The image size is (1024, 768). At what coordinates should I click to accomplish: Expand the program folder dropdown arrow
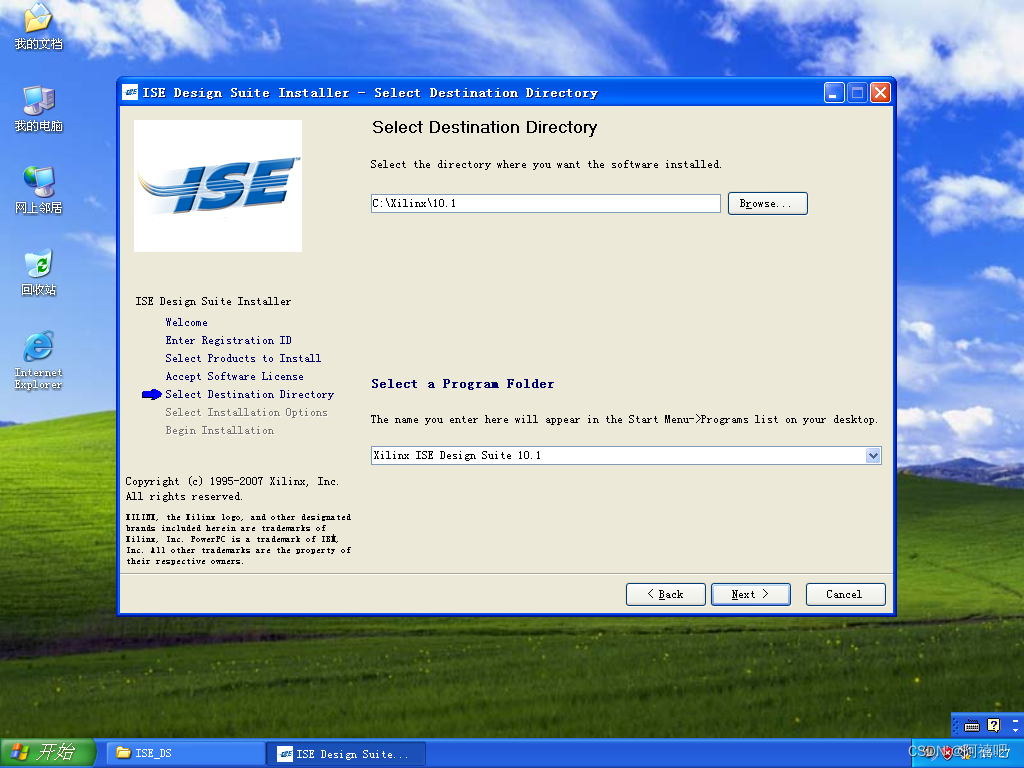[872, 455]
